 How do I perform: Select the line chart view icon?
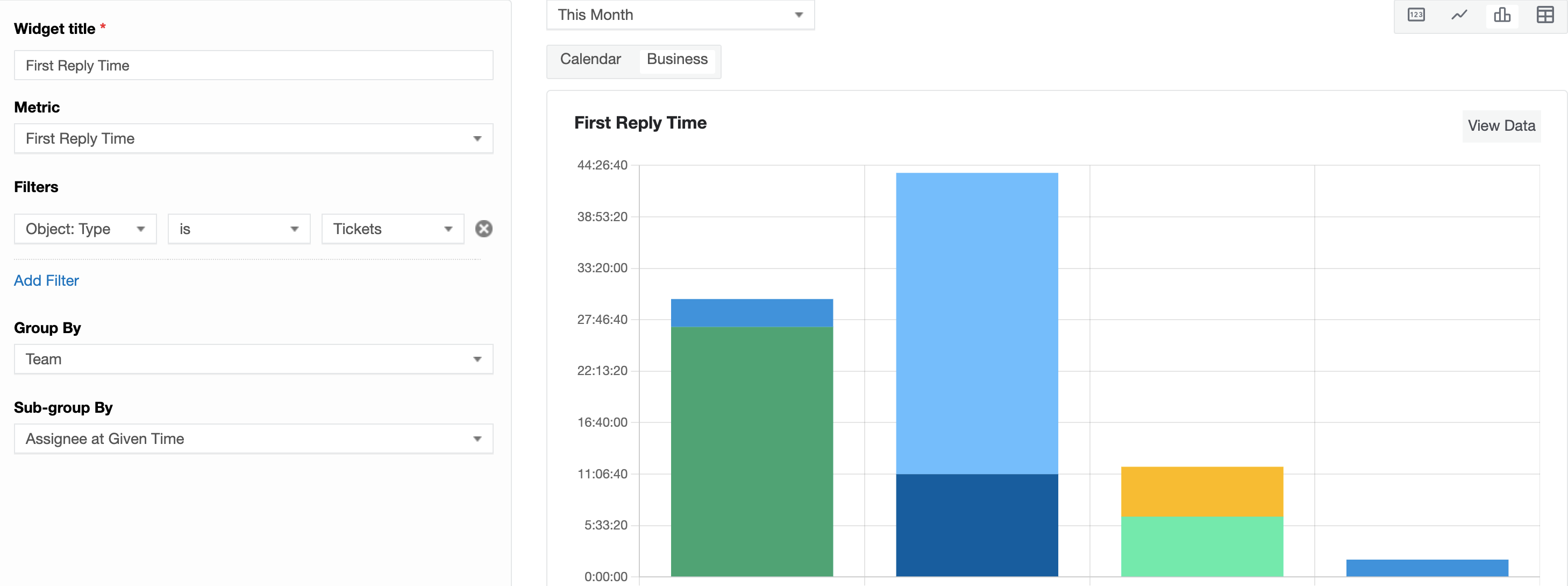(x=1459, y=15)
